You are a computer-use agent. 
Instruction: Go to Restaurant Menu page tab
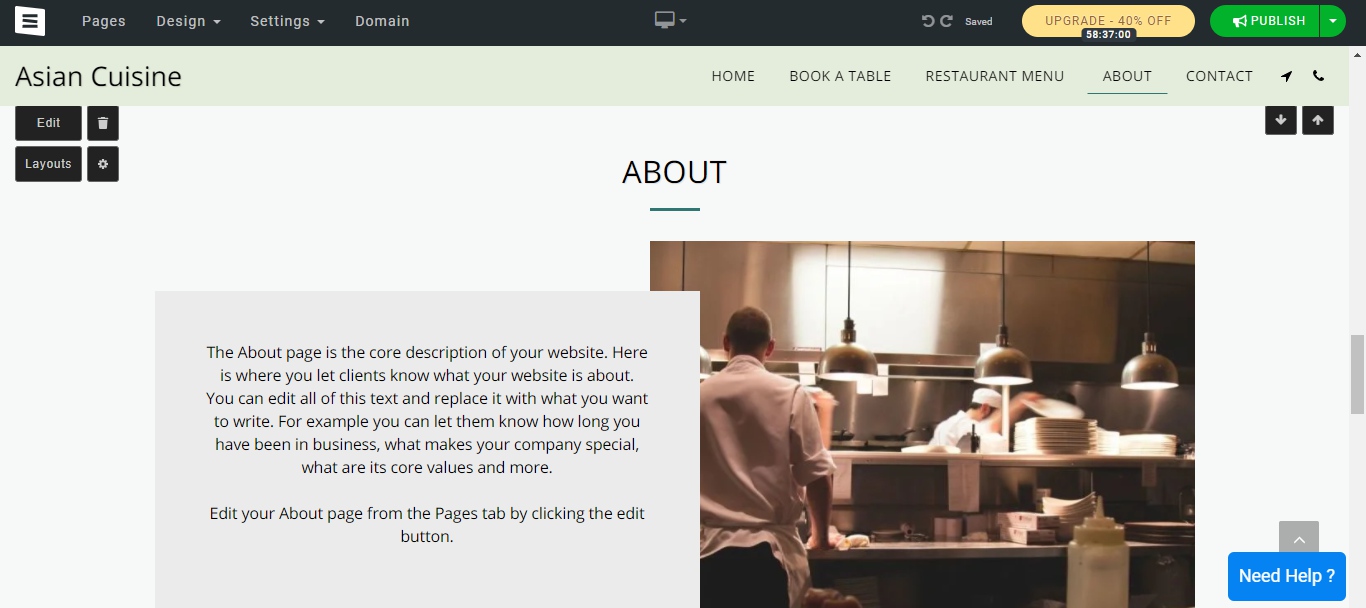pos(995,76)
